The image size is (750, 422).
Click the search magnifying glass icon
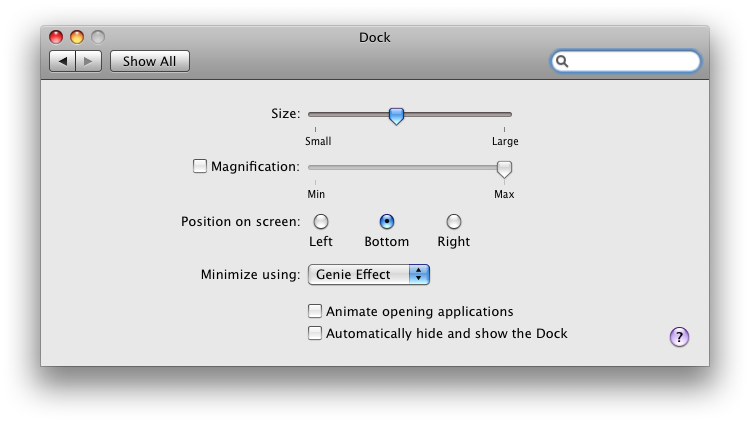point(563,61)
